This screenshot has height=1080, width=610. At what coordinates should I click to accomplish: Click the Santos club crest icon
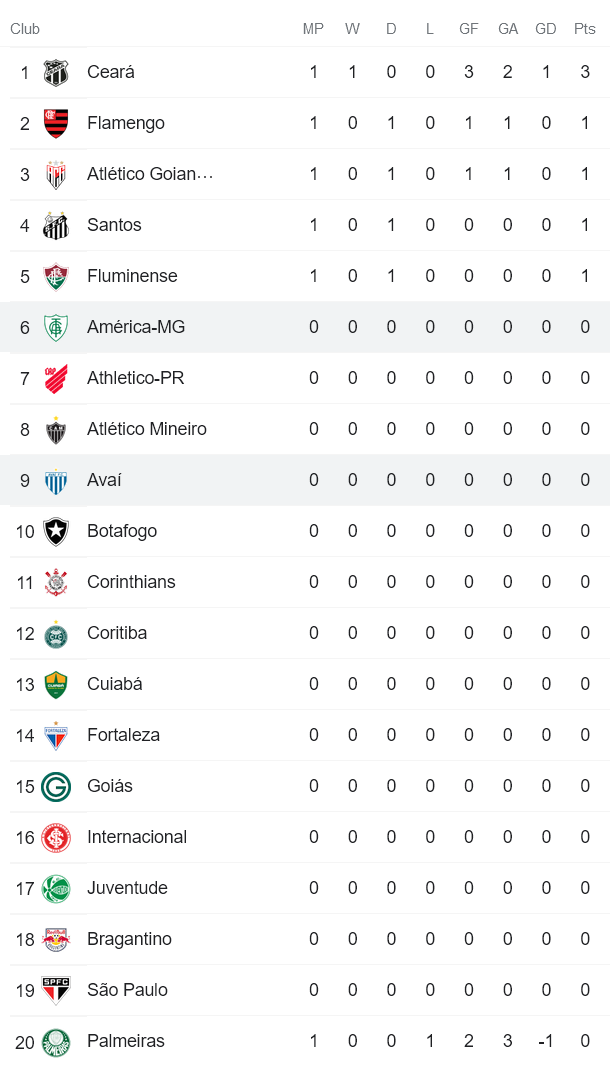[56, 225]
